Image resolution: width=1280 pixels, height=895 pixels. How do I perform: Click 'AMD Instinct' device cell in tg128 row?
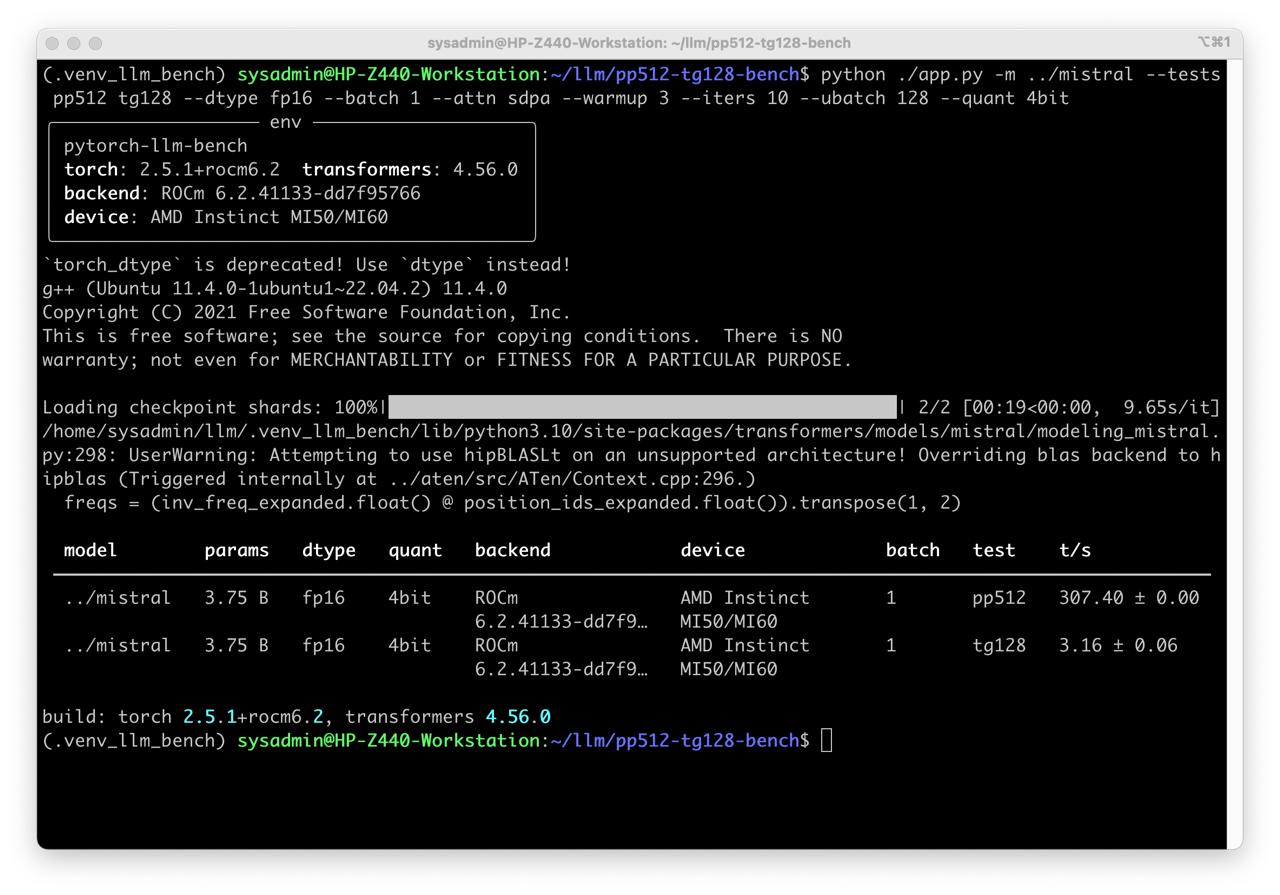tap(745, 646)
